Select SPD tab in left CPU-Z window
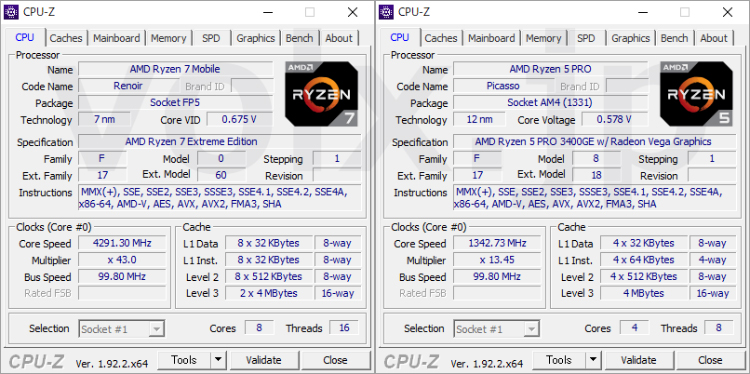 pos(211,38)
